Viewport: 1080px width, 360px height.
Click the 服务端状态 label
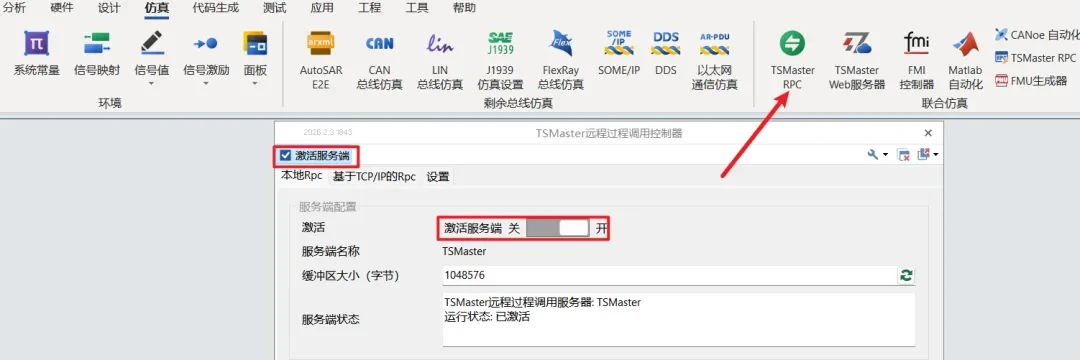tap(330, 319)
